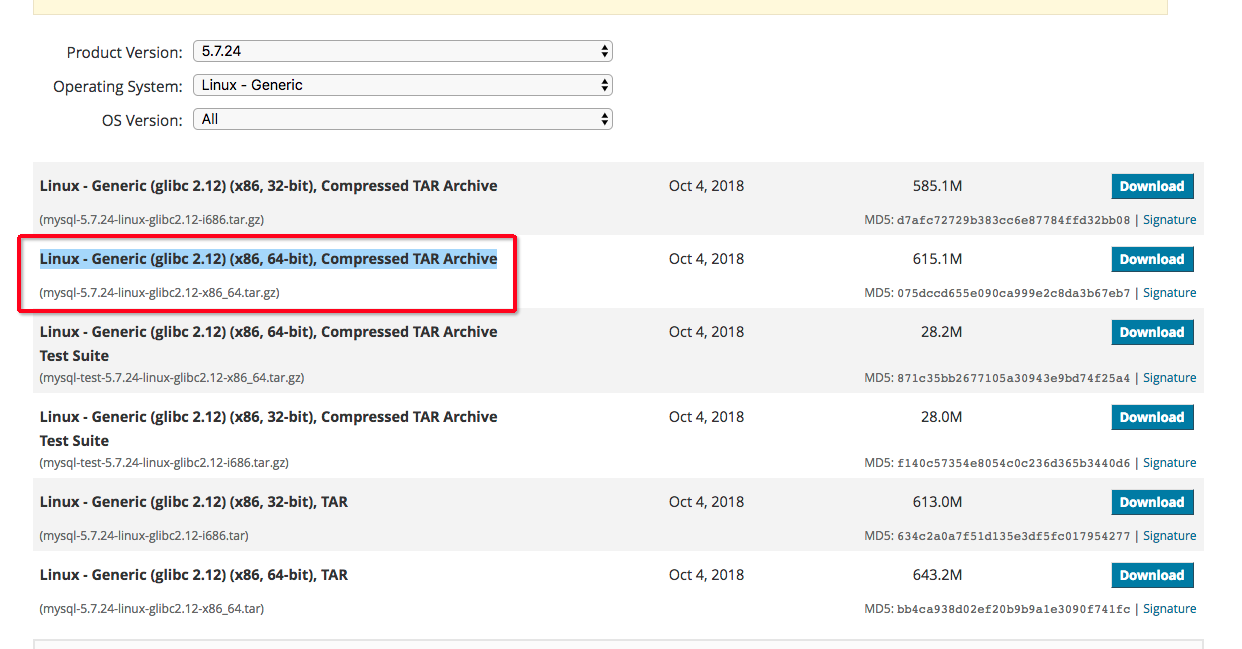Viewport: 1242px width, 649px height.
Task: Click the Operating System label
Action: tap(118, 87)
